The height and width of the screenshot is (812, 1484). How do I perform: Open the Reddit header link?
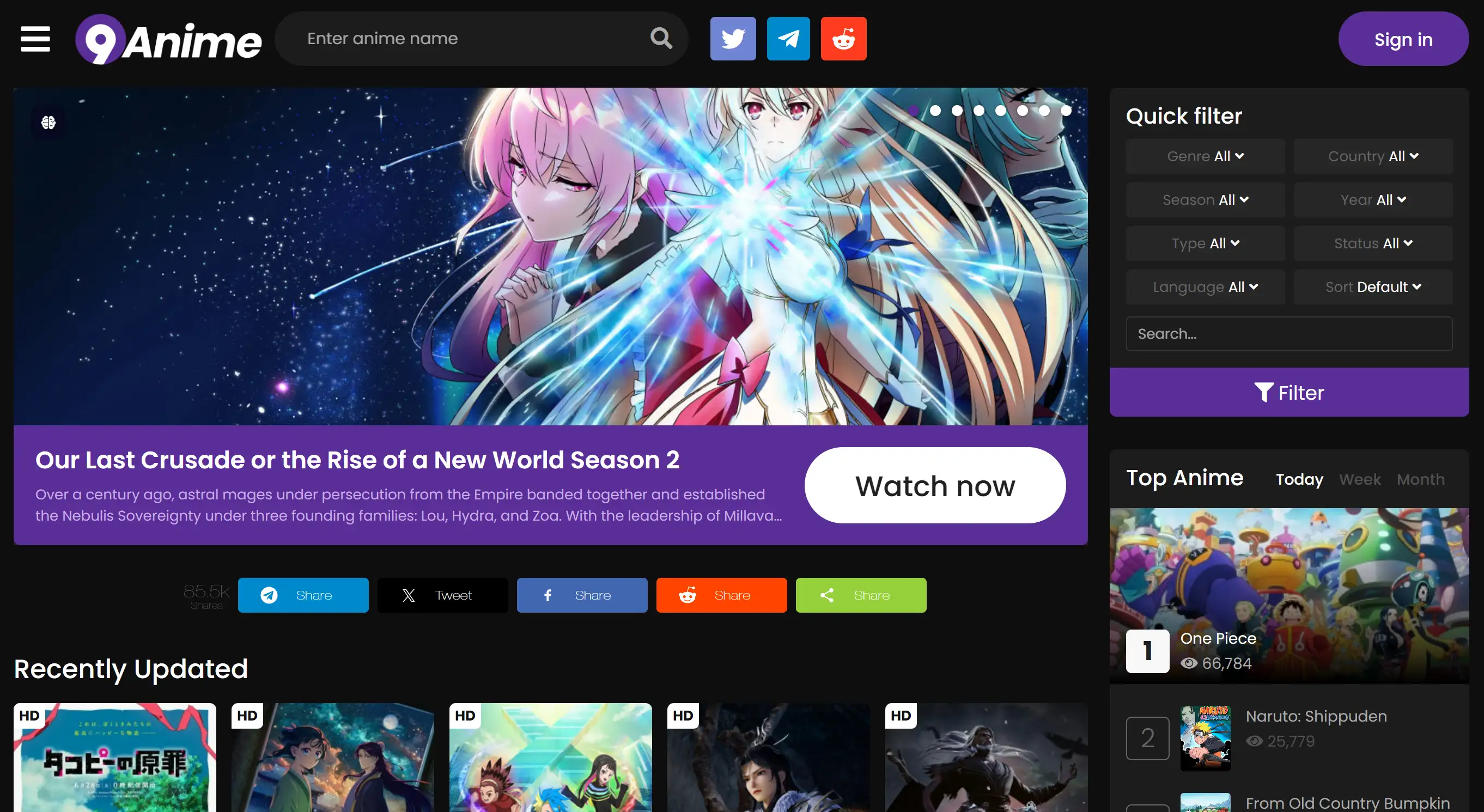[x=843, y=39]
